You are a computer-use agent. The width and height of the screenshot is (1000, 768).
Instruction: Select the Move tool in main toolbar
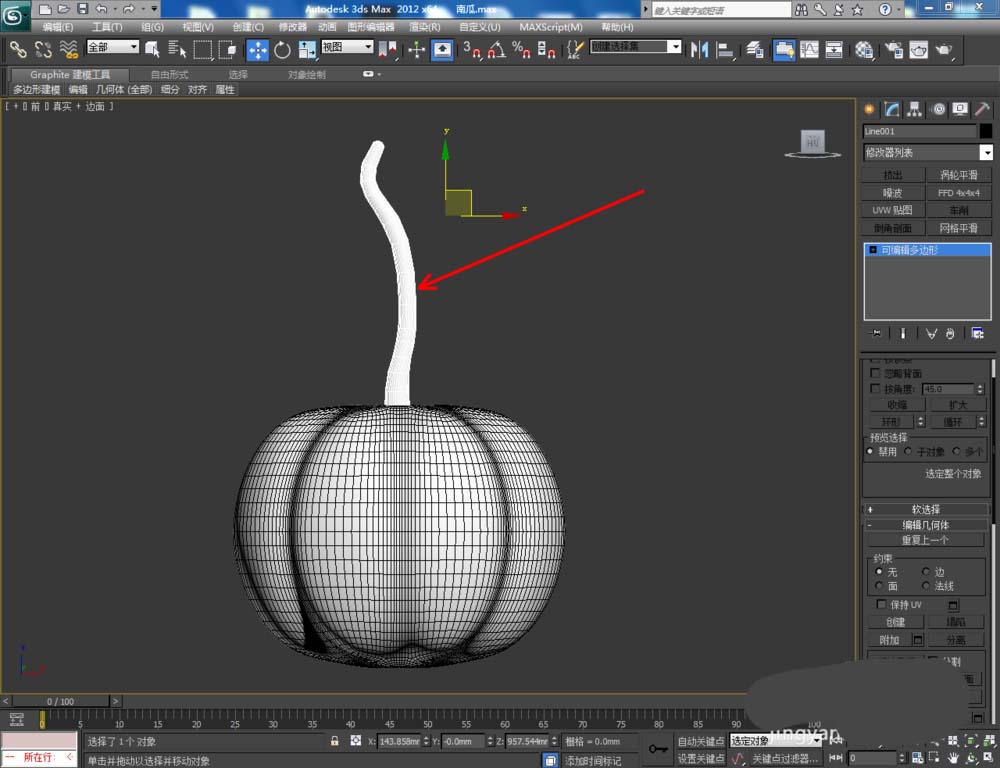(257, 49)
